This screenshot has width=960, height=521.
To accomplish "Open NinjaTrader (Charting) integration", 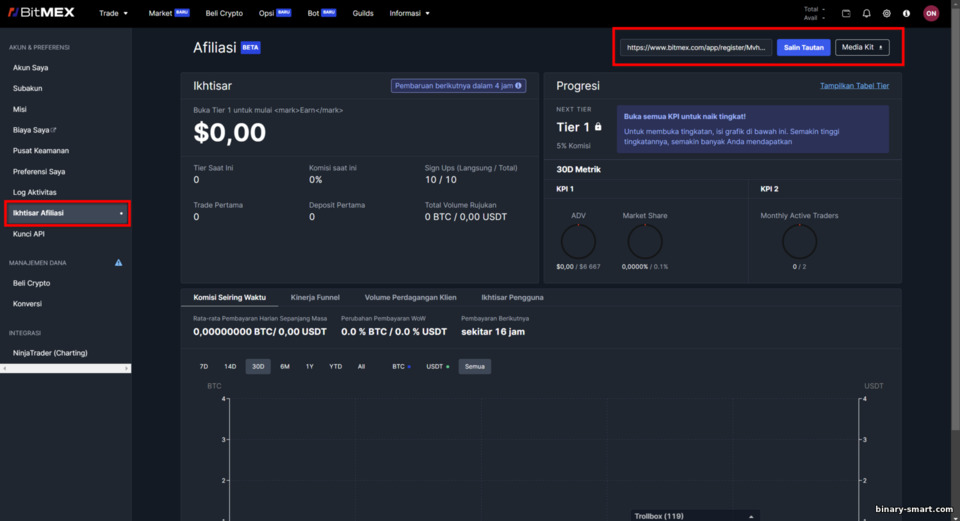I will point(50,353).
